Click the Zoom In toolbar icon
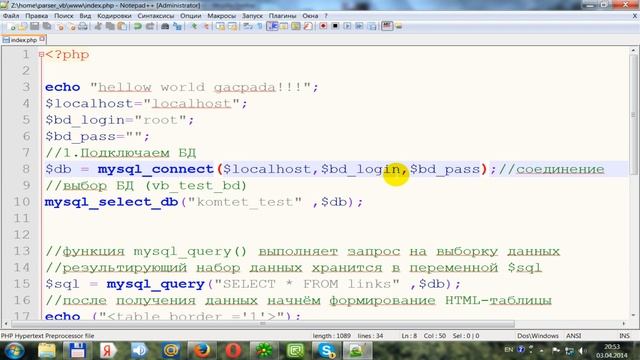Screen dimensions: 640x360 194,27
